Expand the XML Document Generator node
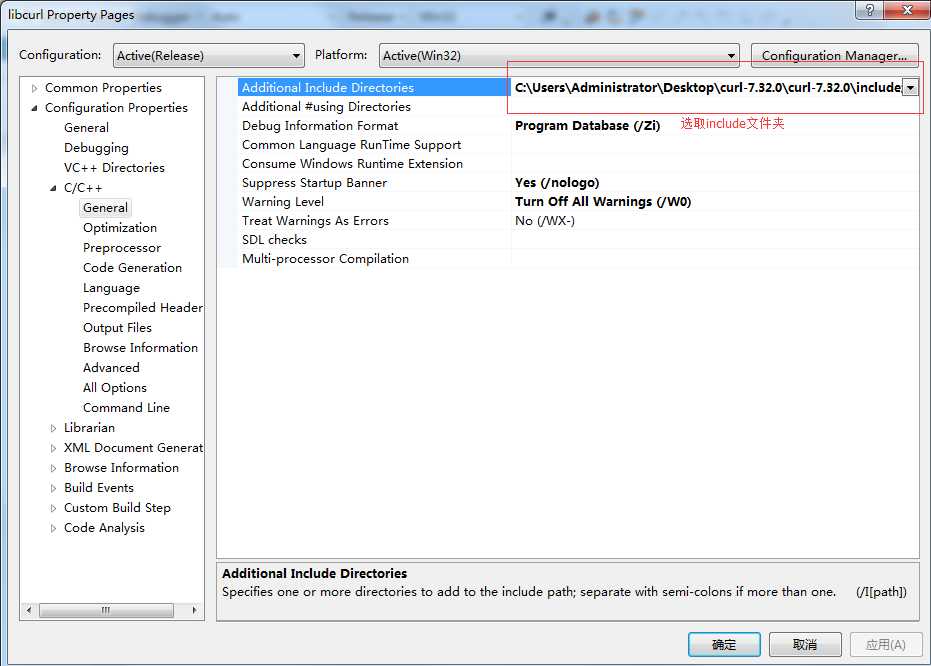This screenshot has height=666, width=931. pyautogui.click(x=53, y=448)
